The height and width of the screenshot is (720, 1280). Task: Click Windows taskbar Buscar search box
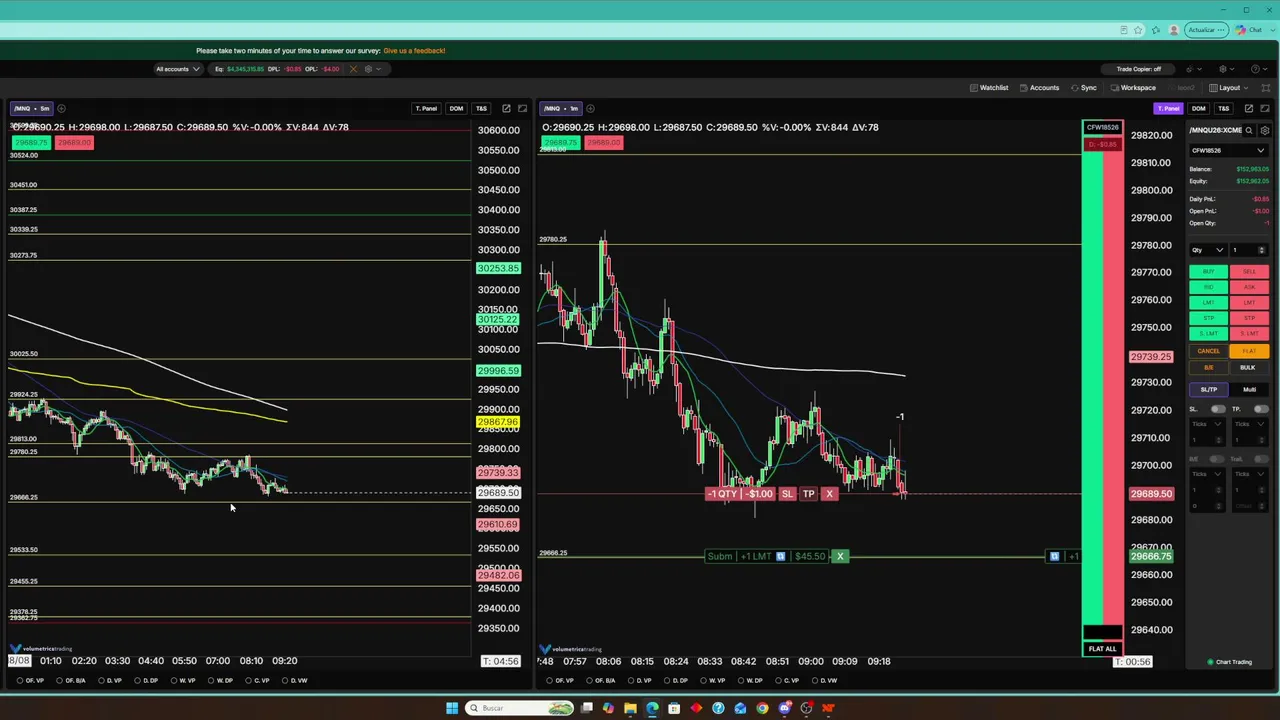pos(520,708)
